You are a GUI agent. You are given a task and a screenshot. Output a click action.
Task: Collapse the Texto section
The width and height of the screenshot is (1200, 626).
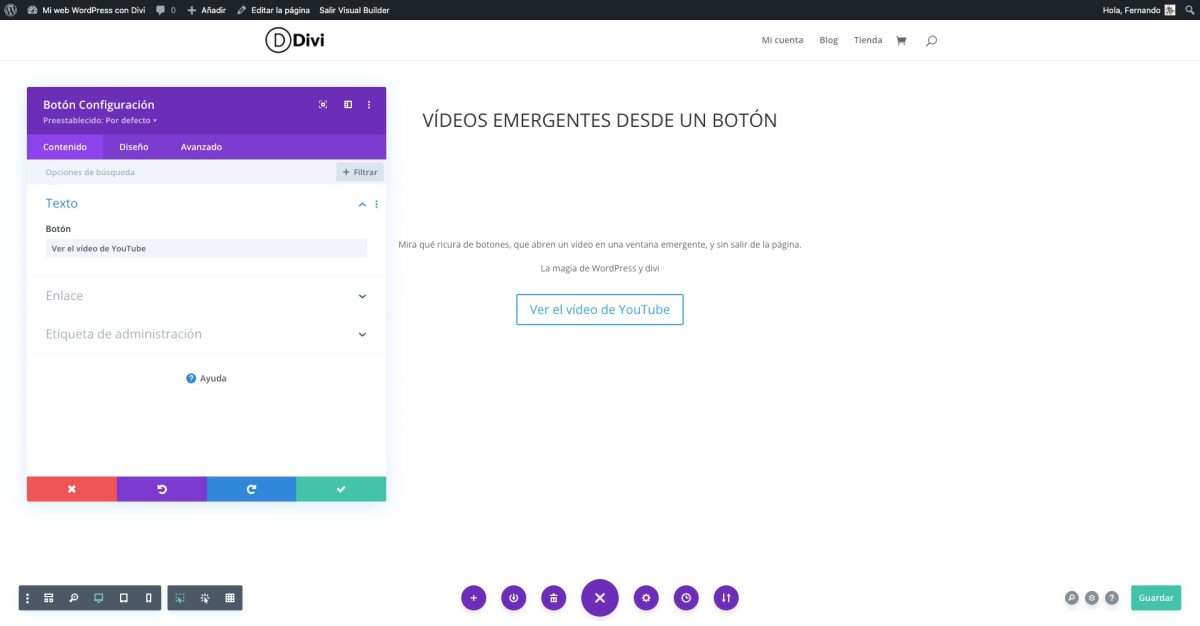(x=362, y=203)
